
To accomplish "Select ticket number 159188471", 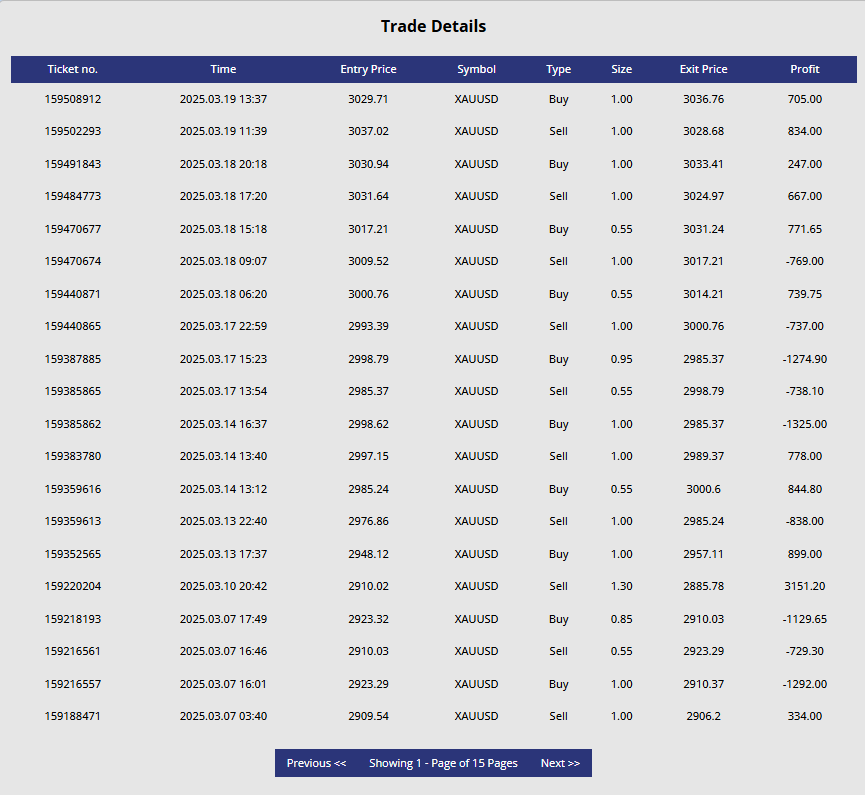I will [73, 717].
